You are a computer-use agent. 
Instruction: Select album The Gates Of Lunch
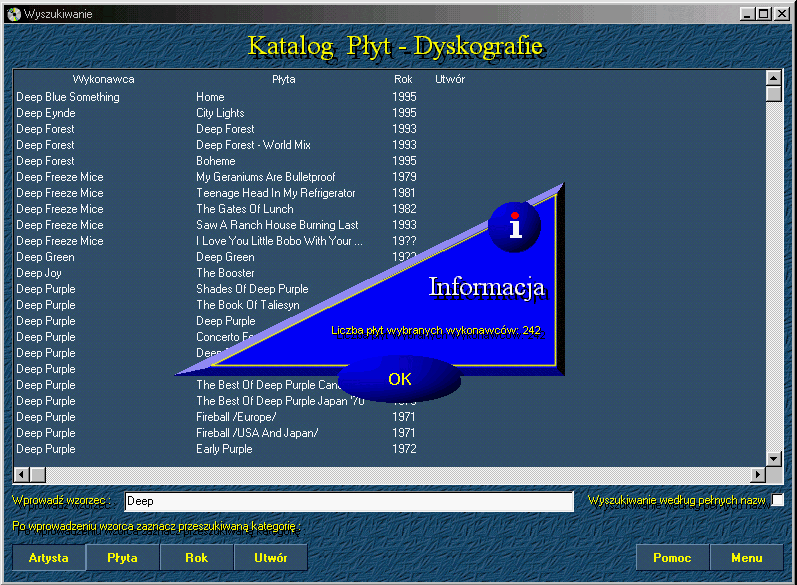coord(244,209)
